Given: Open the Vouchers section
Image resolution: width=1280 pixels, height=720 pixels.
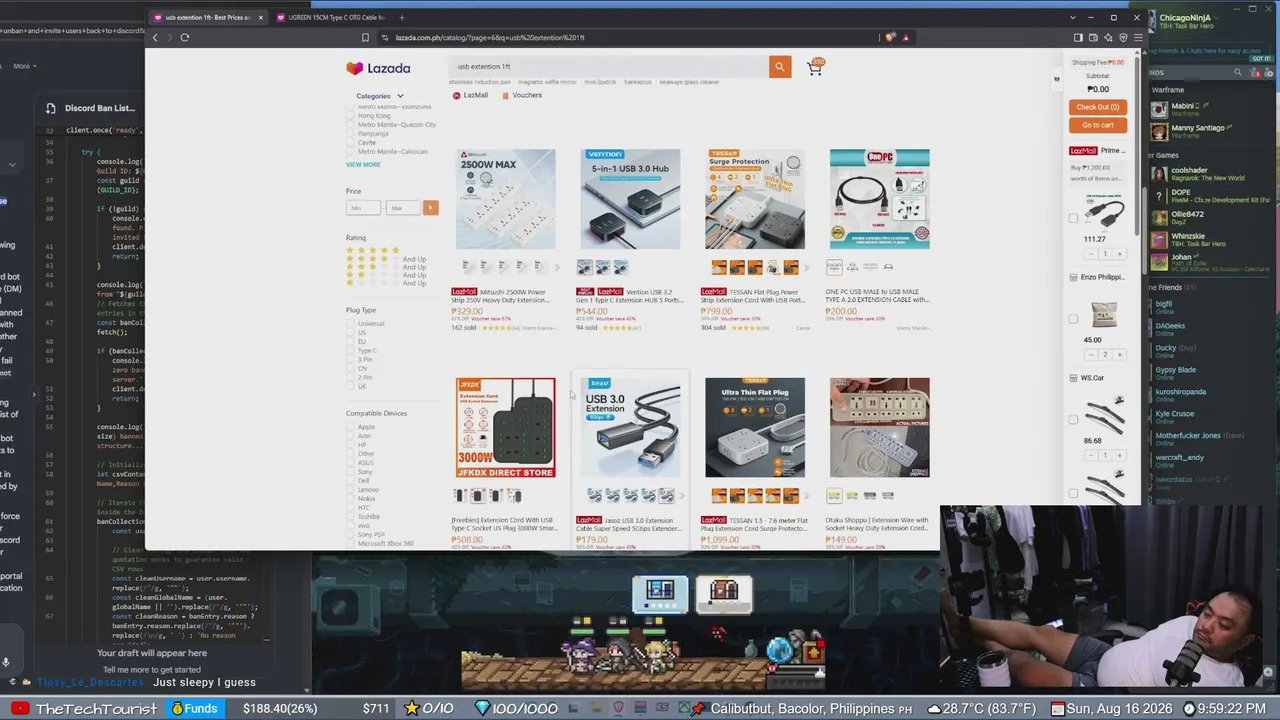Looking at the screenshot, I should (x=521, y=95).
